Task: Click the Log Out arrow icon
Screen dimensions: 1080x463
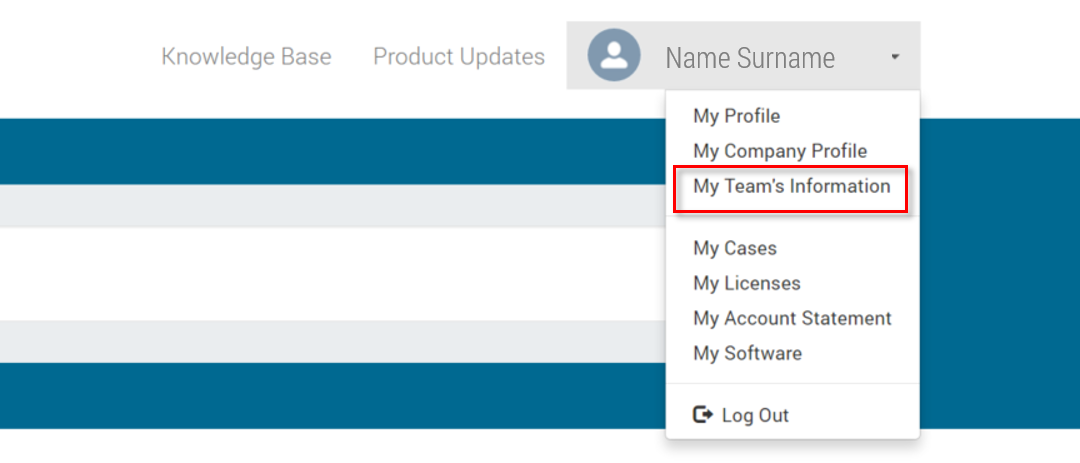Action: (x=703, y=414)
